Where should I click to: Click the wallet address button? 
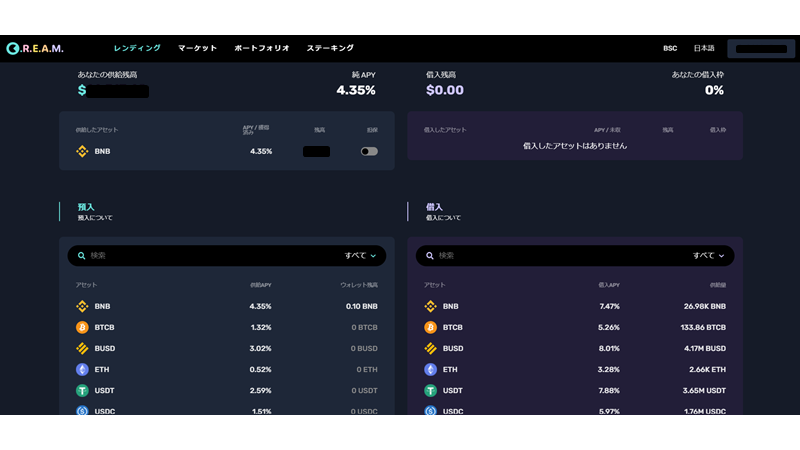(761, 49)
